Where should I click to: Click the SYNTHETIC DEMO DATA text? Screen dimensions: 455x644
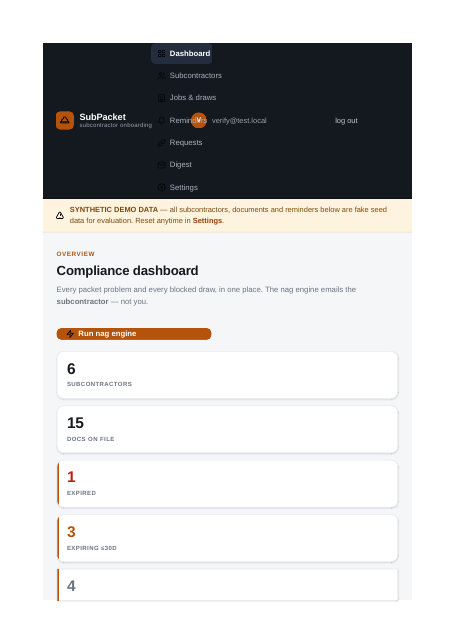pyautogui.click(x=114, y=209)
